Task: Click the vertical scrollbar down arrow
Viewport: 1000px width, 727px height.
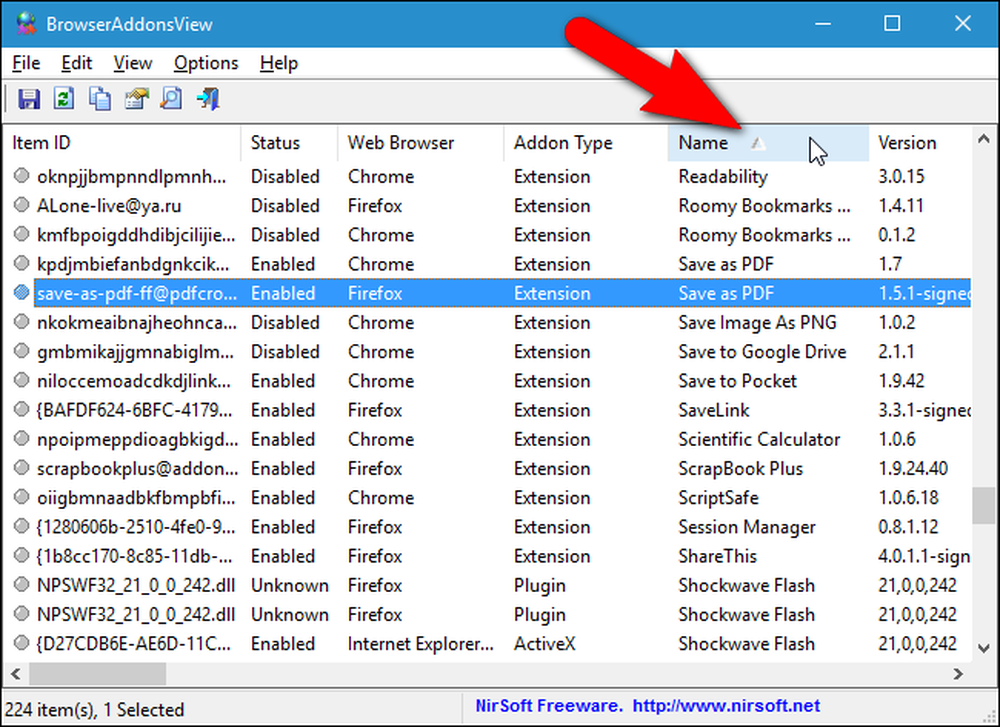Action: click(x=984, y=649)
